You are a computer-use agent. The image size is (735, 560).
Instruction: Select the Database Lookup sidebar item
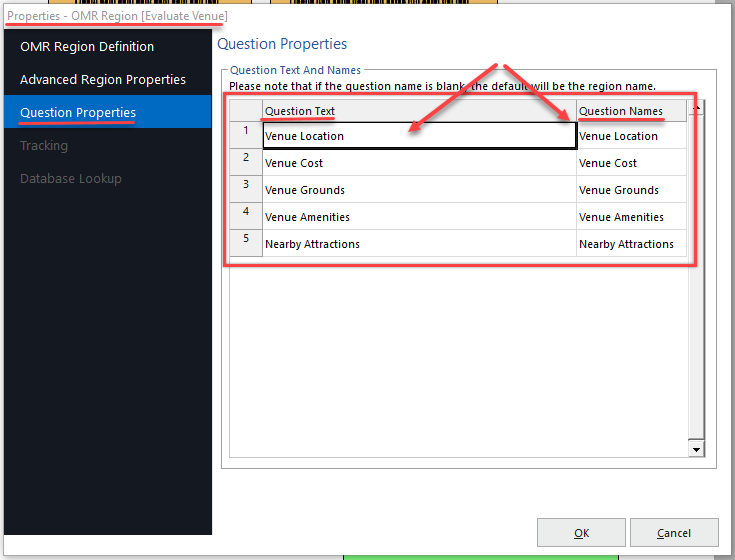click(107, 178)
